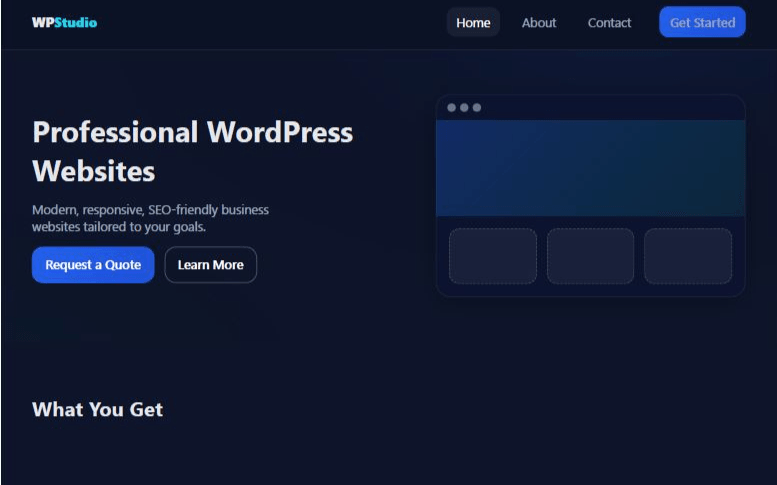The height and width of the screenshot is (485, 777).
Task: Open the Home nav item
Action: [x=473, y=22]
